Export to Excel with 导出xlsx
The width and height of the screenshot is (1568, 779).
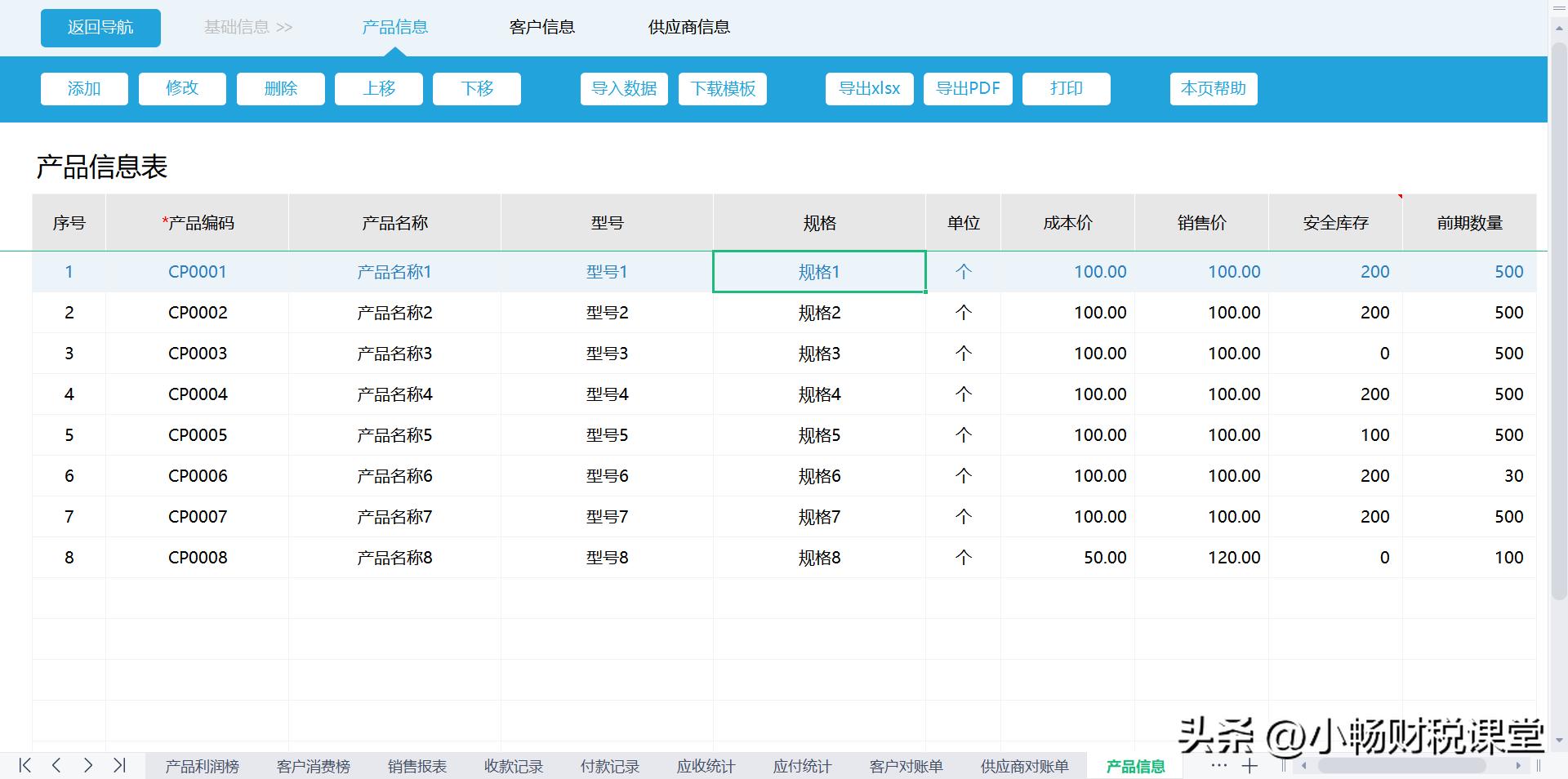[869, 88]
